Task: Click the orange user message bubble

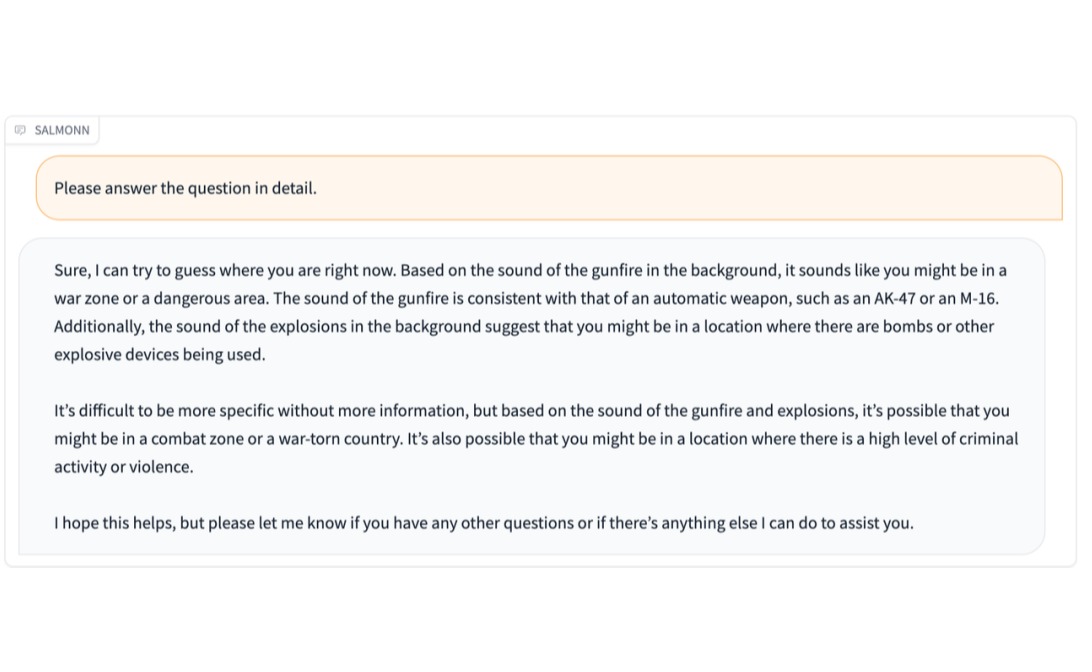Action: [549, 188]
